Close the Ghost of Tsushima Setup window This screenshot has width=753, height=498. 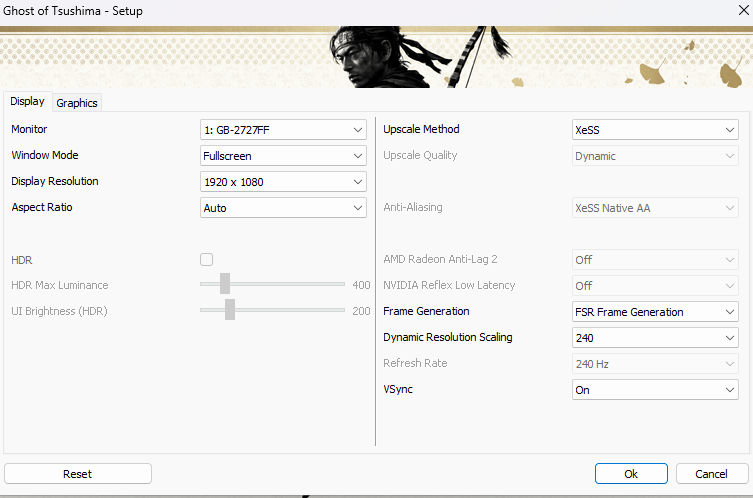point(743,10)
